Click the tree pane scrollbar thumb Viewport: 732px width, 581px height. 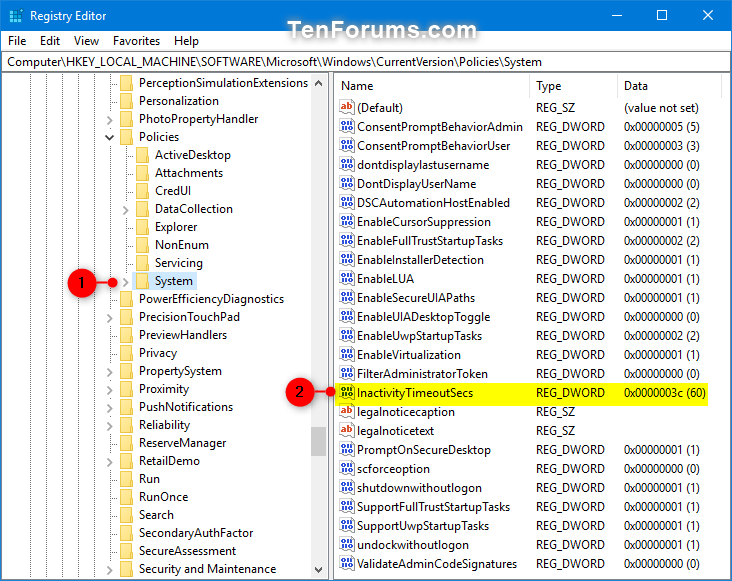pyautogui.click(x=319, y=441)
